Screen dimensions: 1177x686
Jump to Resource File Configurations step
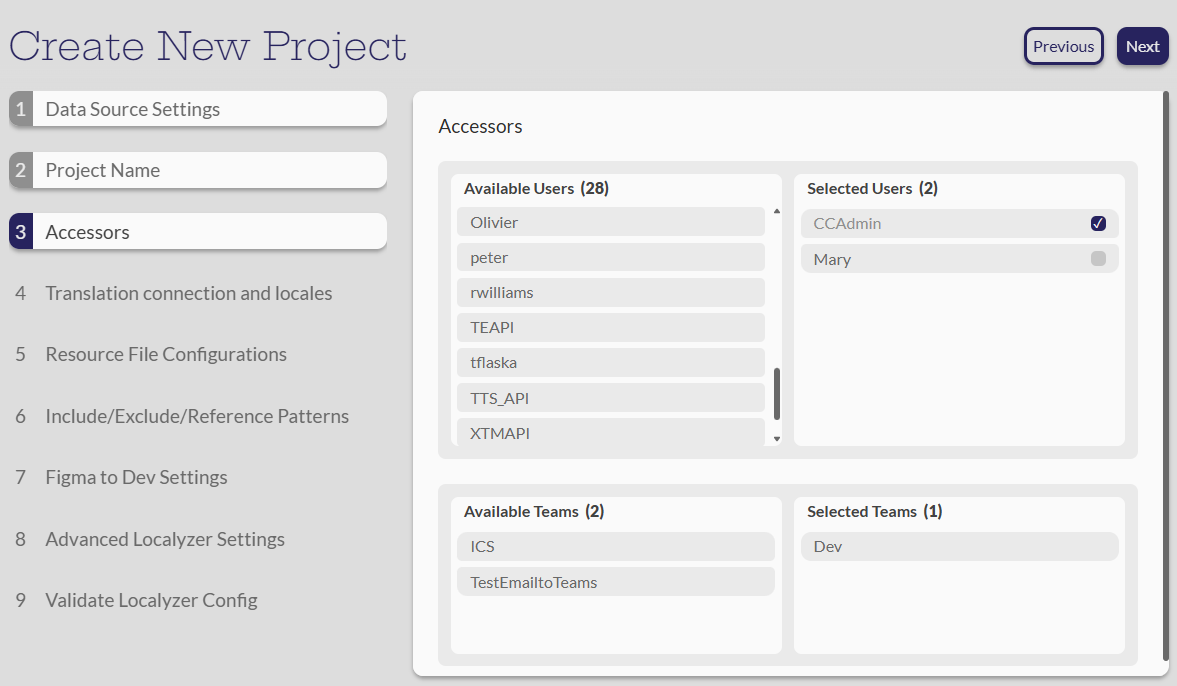tap(165, 354)
